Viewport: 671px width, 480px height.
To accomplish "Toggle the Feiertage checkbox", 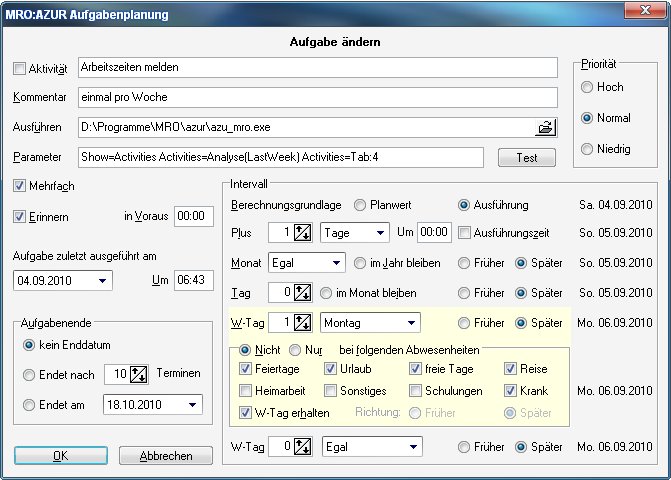I will [x=246, y=369].
